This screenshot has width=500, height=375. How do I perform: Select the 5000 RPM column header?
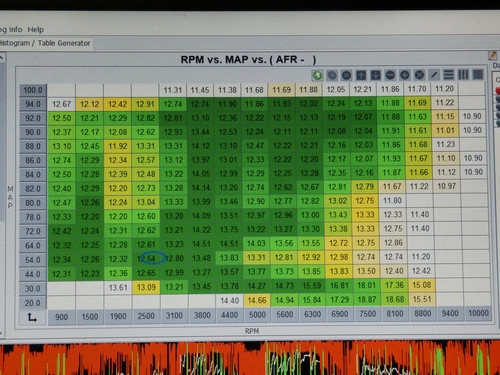pos(257,315)
